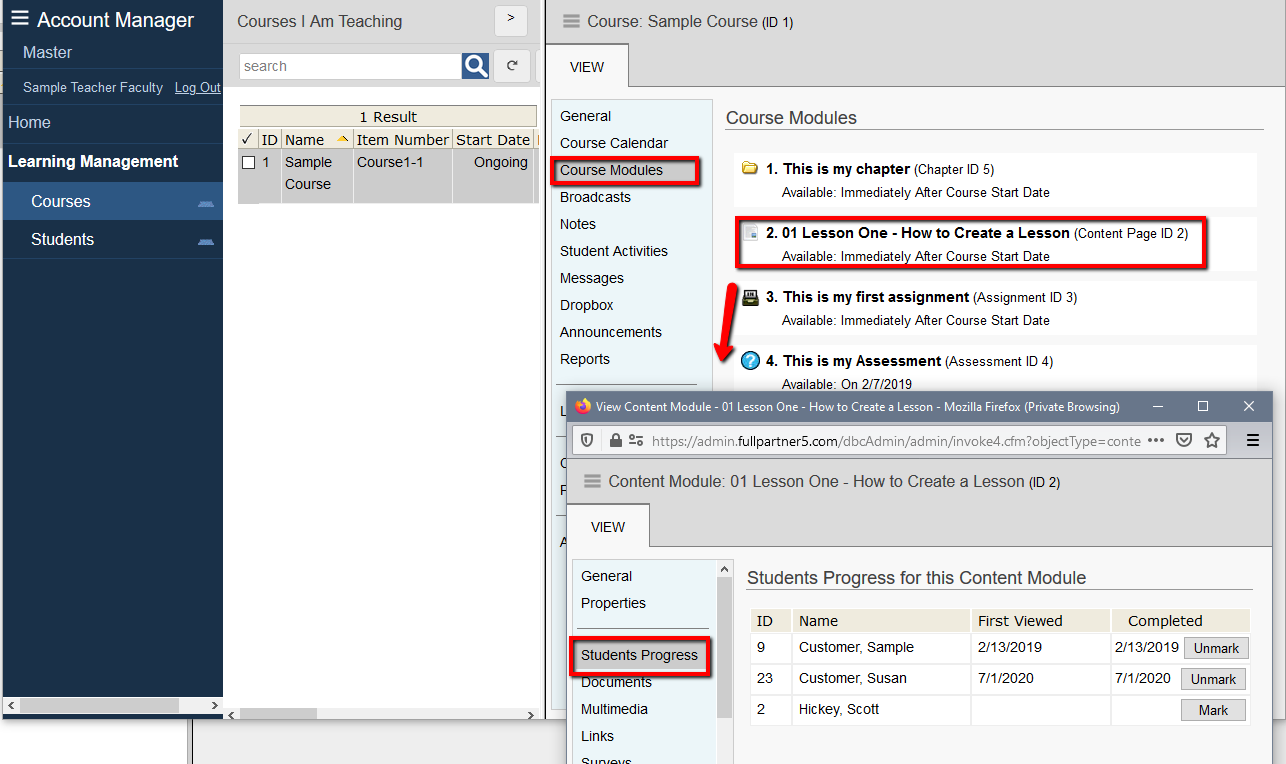Open This is my Assessment module
The width and height of the screenshot is (1286, 764).
point(862,361)
